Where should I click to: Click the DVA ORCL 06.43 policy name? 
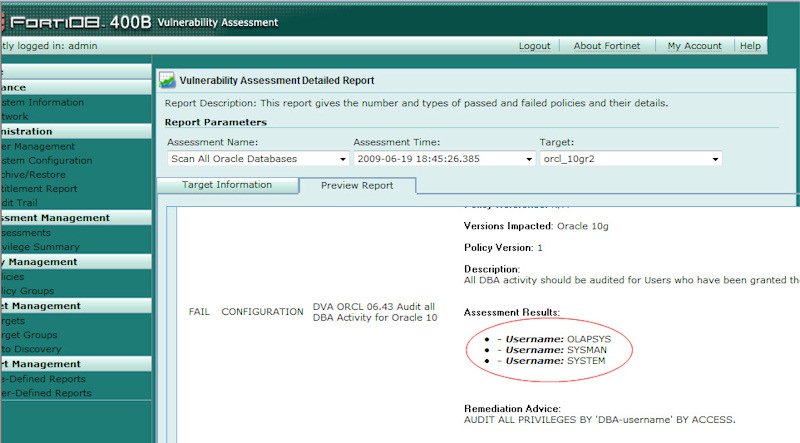tap(375, 312)
